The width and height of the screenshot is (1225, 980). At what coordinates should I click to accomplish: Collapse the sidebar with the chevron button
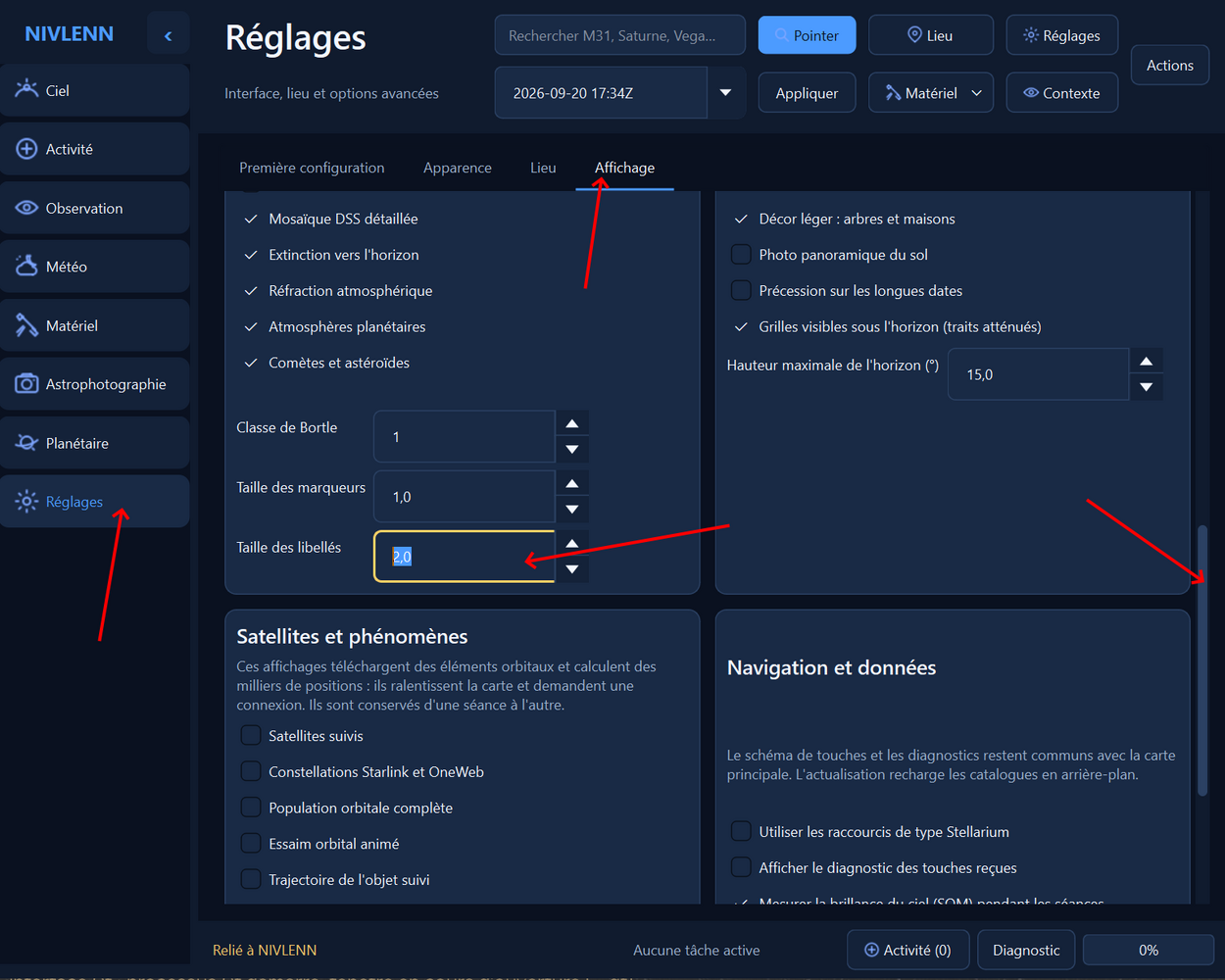pyautogui.click(x=169, y=35)
